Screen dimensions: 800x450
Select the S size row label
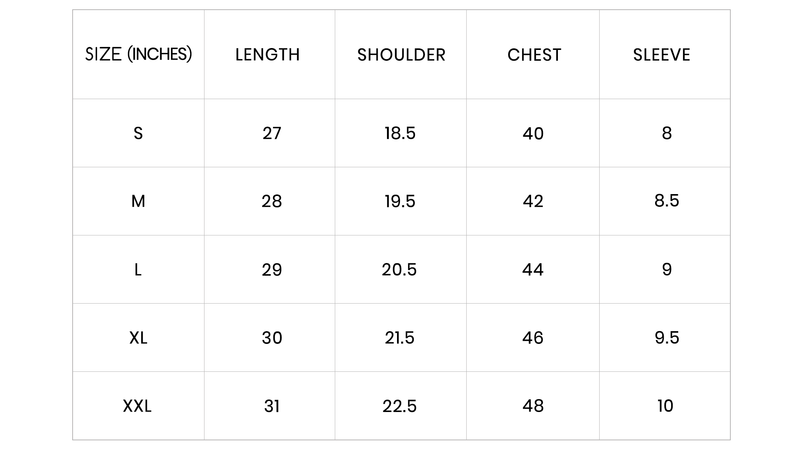(138, 133)
